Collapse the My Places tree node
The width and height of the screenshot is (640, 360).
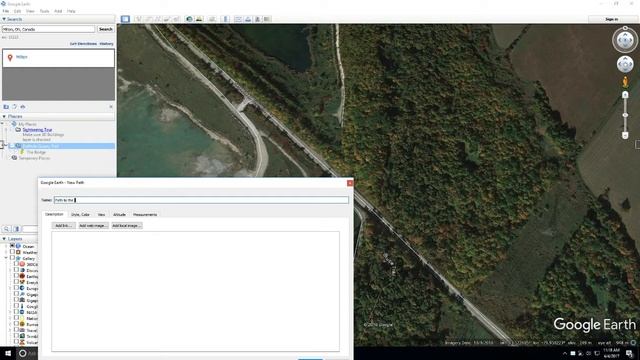point(3,124)
